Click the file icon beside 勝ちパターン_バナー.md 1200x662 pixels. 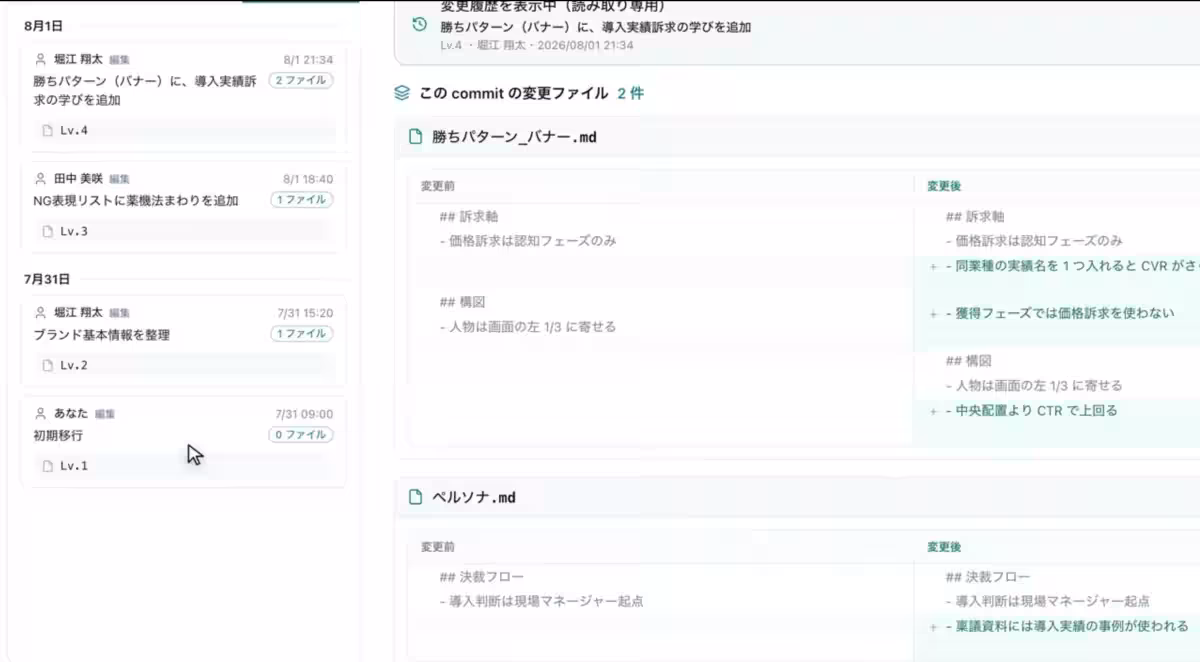(x=416, y=137)
